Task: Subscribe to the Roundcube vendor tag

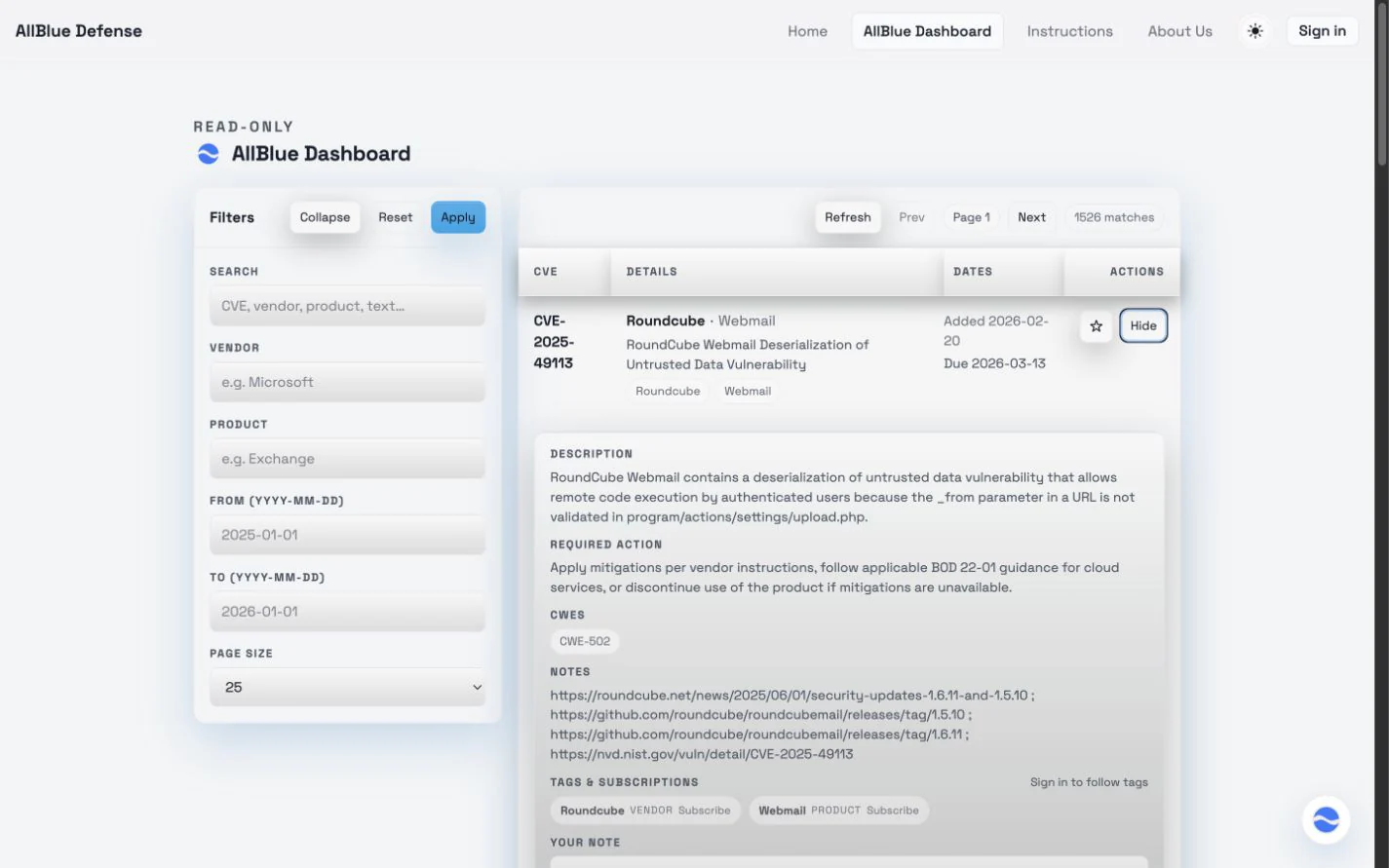Action: pos(704,811)
